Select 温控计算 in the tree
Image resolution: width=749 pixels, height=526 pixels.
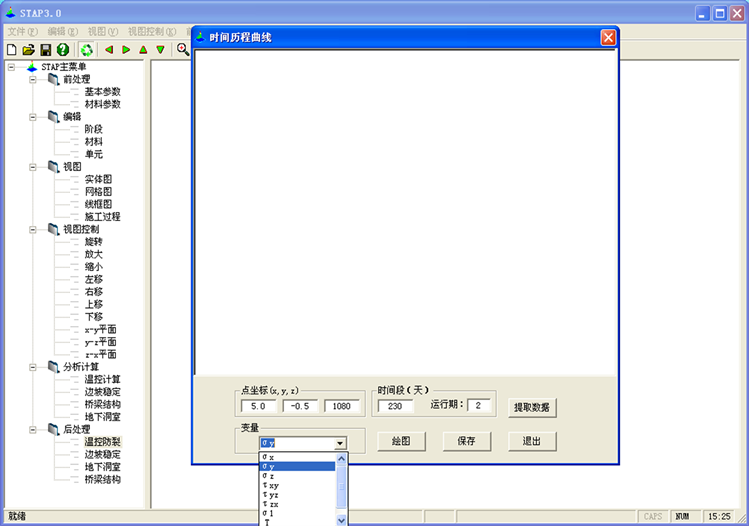[x=101, y=379]
